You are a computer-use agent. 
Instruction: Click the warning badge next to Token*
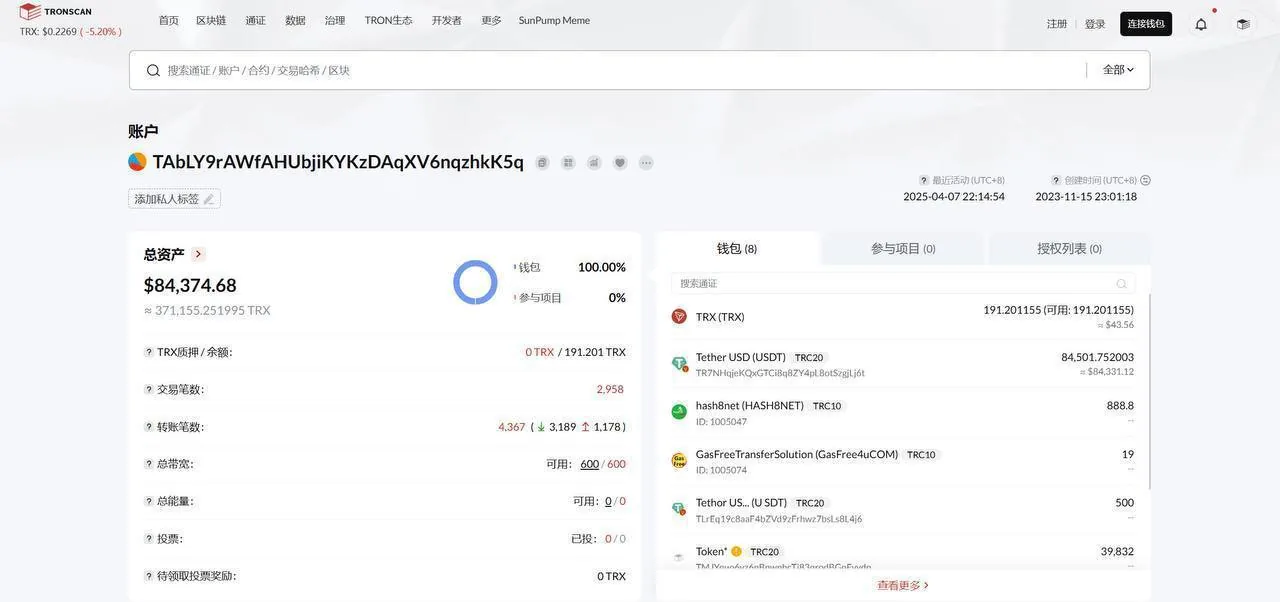(736, 551)
